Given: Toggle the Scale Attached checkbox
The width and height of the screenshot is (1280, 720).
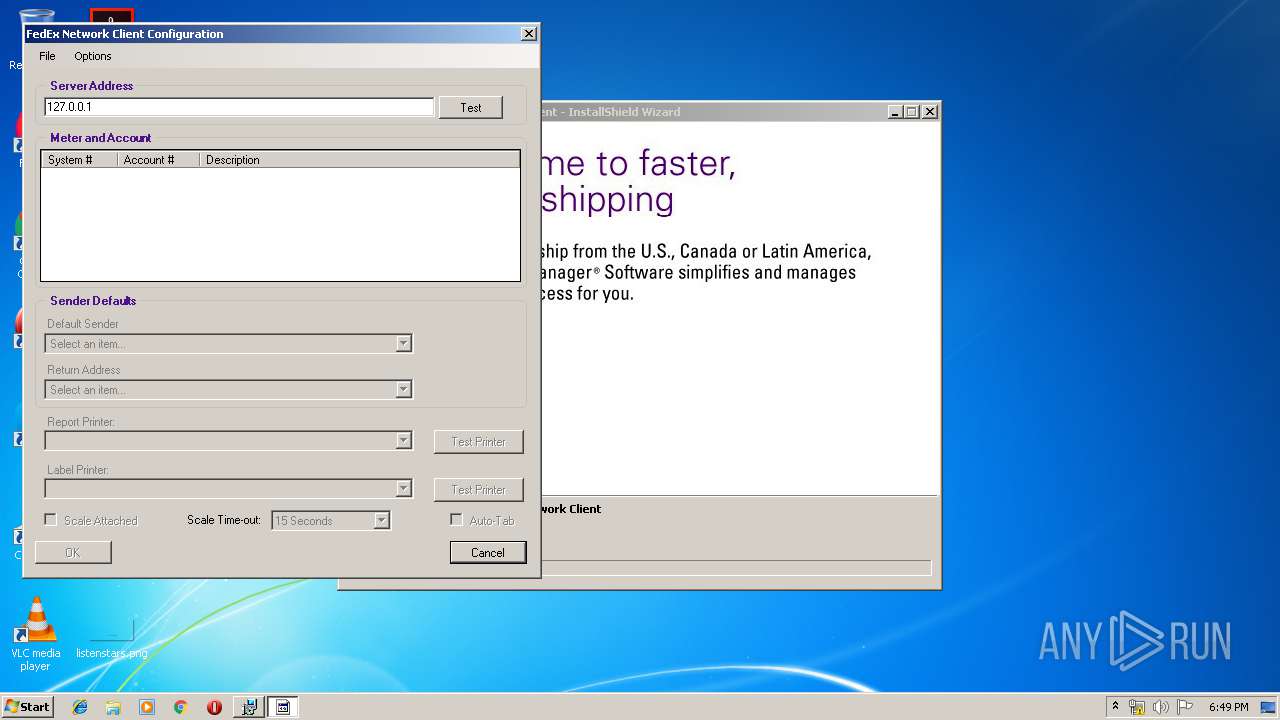Looking at the screenshot, I should click(50, 520).
